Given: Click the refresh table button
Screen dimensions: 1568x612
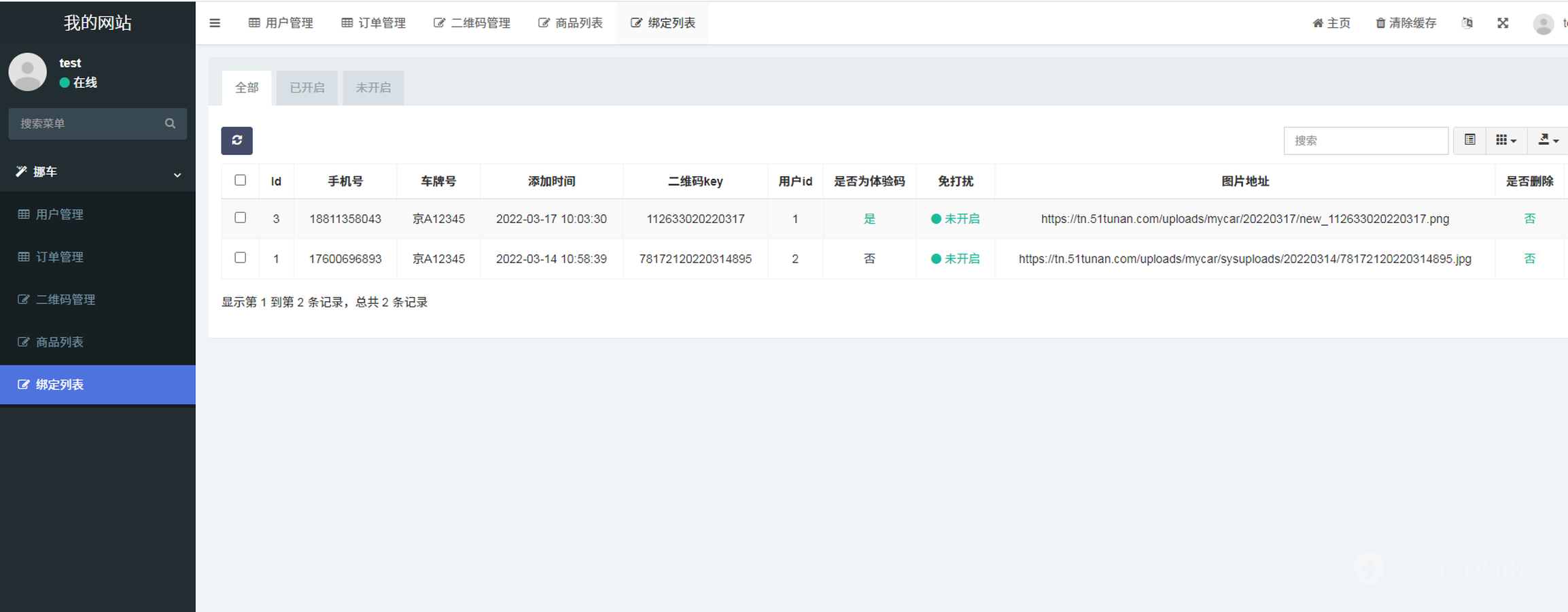Looking at the screenshot, I should [237, 140].
